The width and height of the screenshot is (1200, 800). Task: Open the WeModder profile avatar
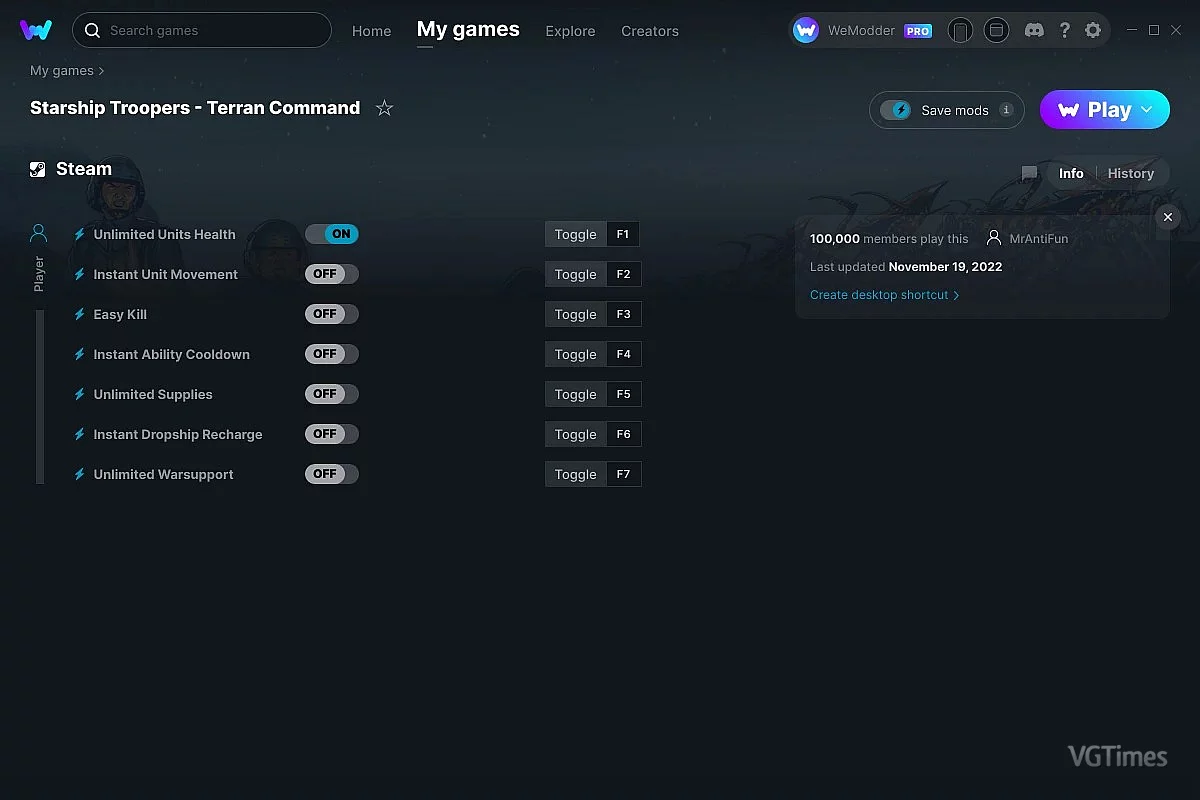806,31
